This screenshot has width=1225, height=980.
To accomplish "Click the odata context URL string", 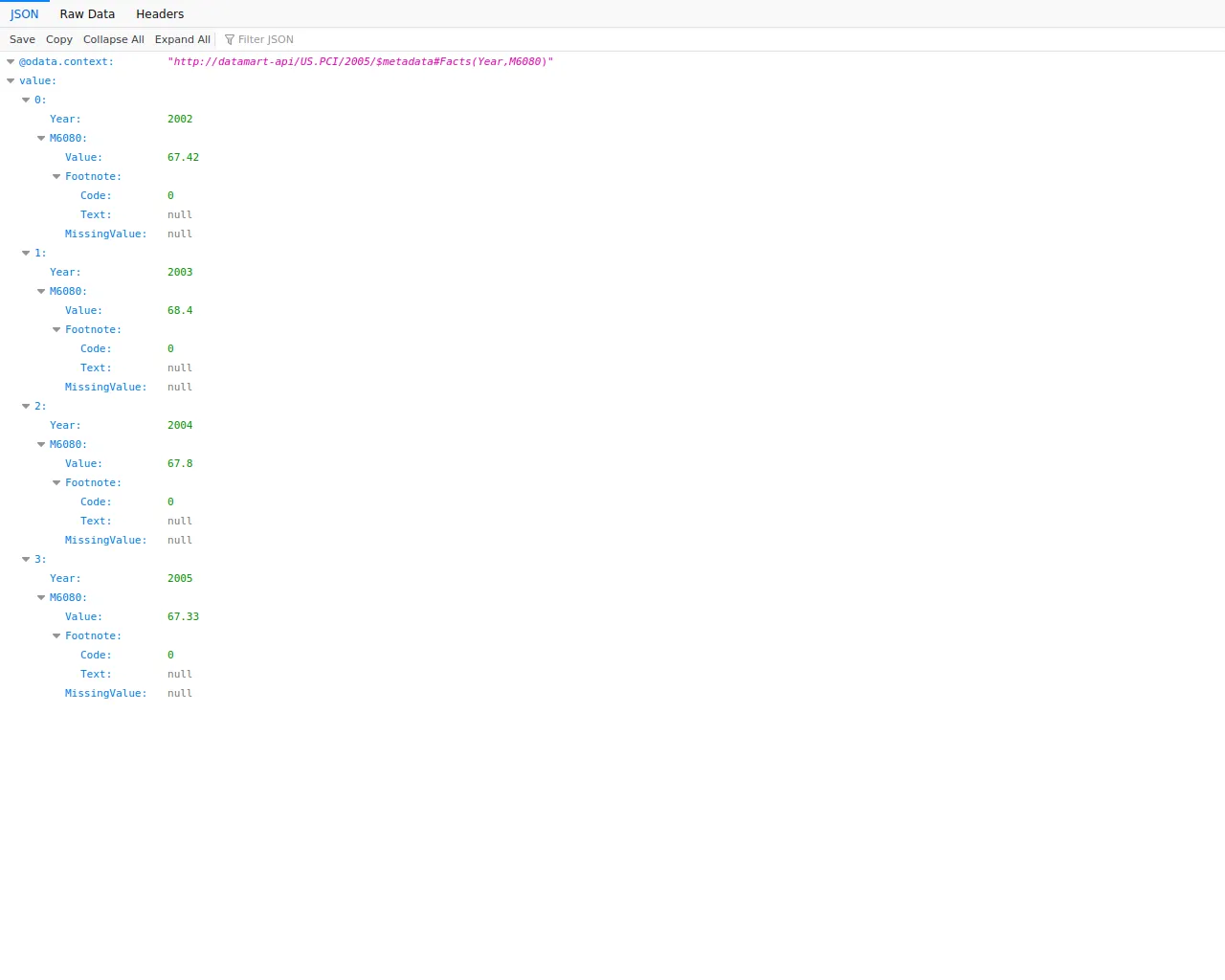I will coord(360,61).
